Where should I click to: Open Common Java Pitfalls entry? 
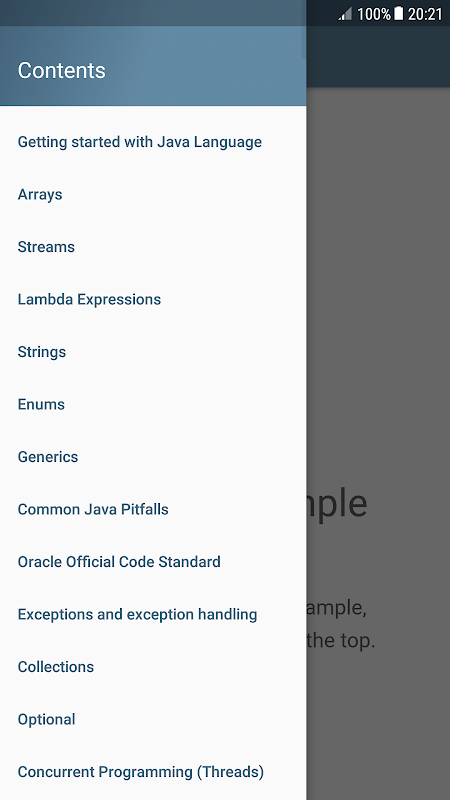click(153, 510)
